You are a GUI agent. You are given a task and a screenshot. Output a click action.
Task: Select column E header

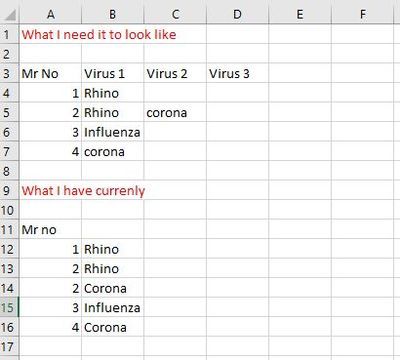[x=300, y=14]
